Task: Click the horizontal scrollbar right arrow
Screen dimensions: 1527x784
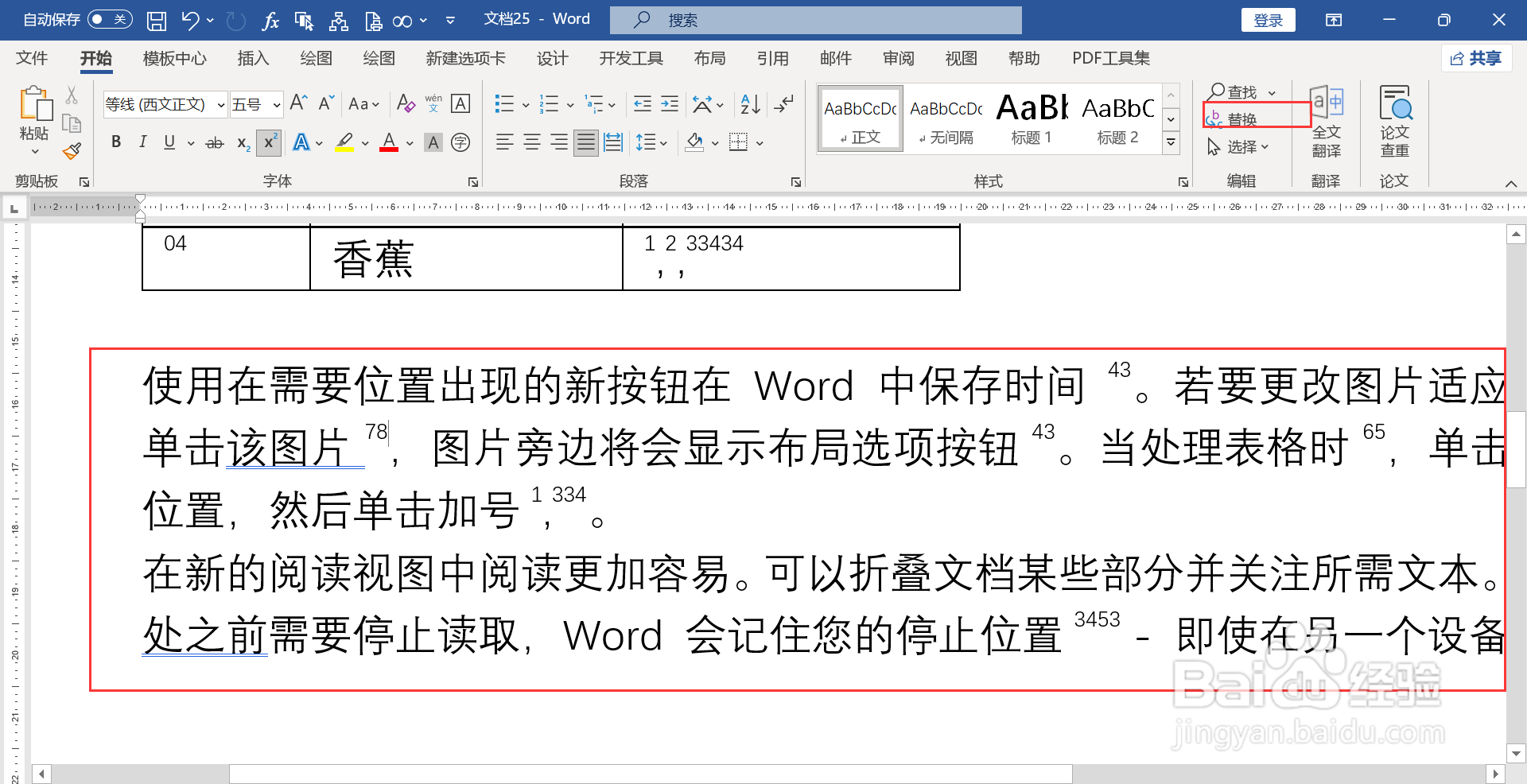Action: click(1495, 774)
